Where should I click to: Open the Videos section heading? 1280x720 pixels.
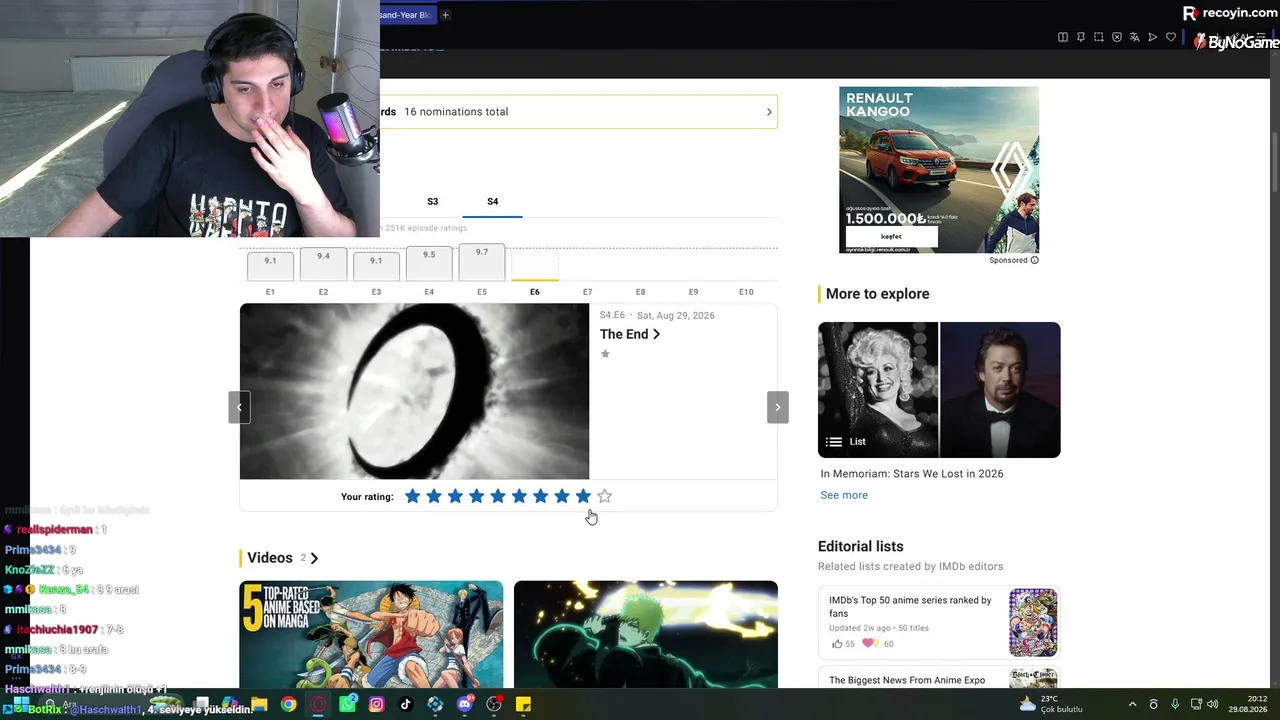(270, 558)
